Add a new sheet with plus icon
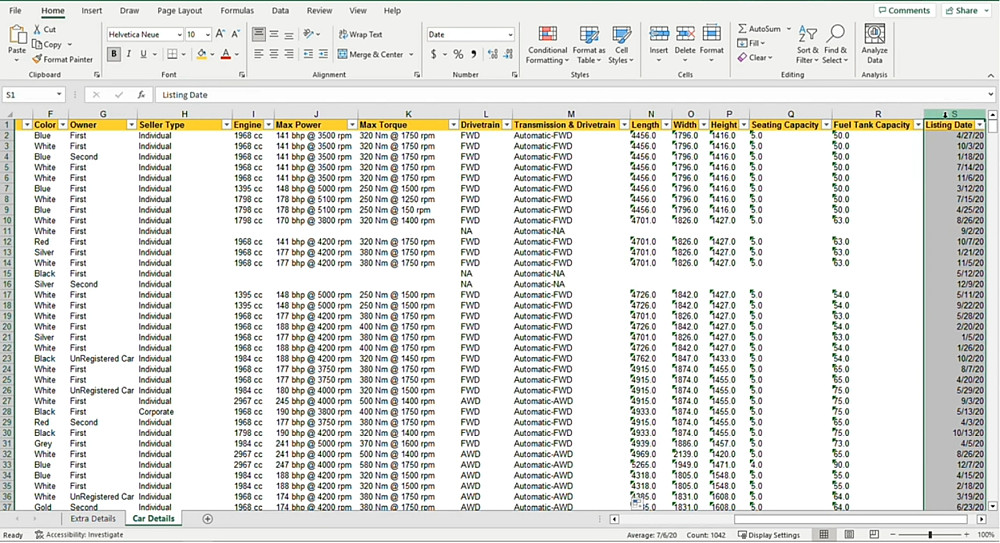The height and width of the screenshot is (543, 1000). (208, 519)
